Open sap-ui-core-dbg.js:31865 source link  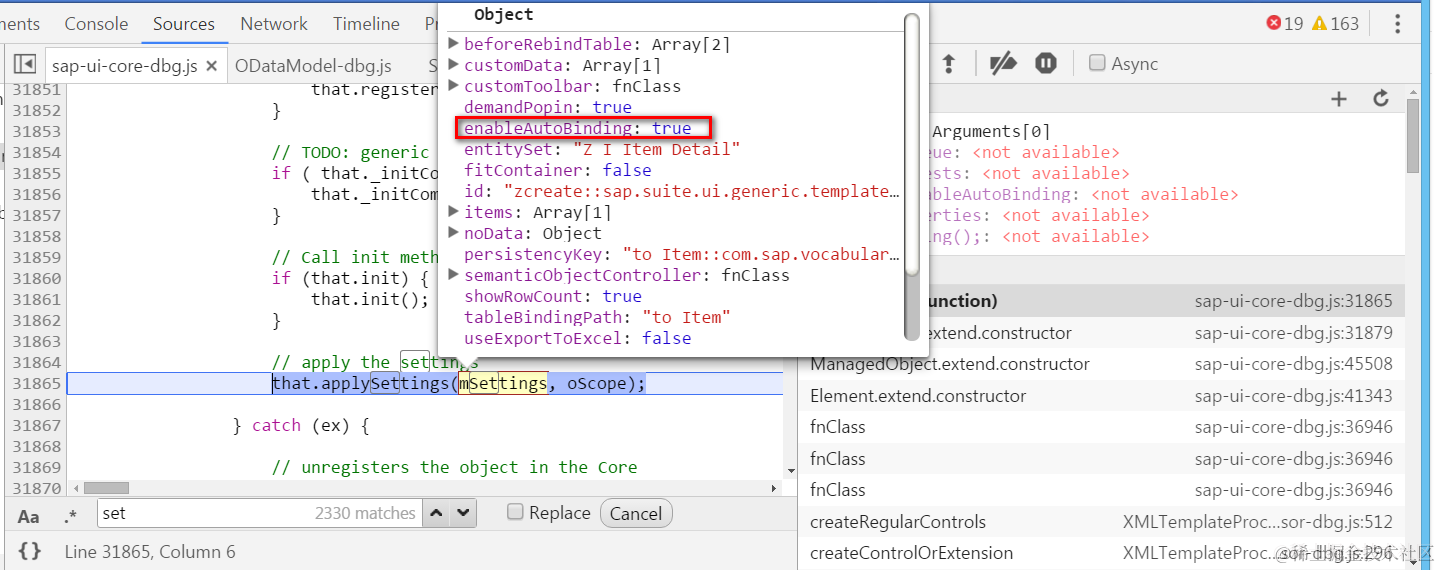click(1293, 301)
